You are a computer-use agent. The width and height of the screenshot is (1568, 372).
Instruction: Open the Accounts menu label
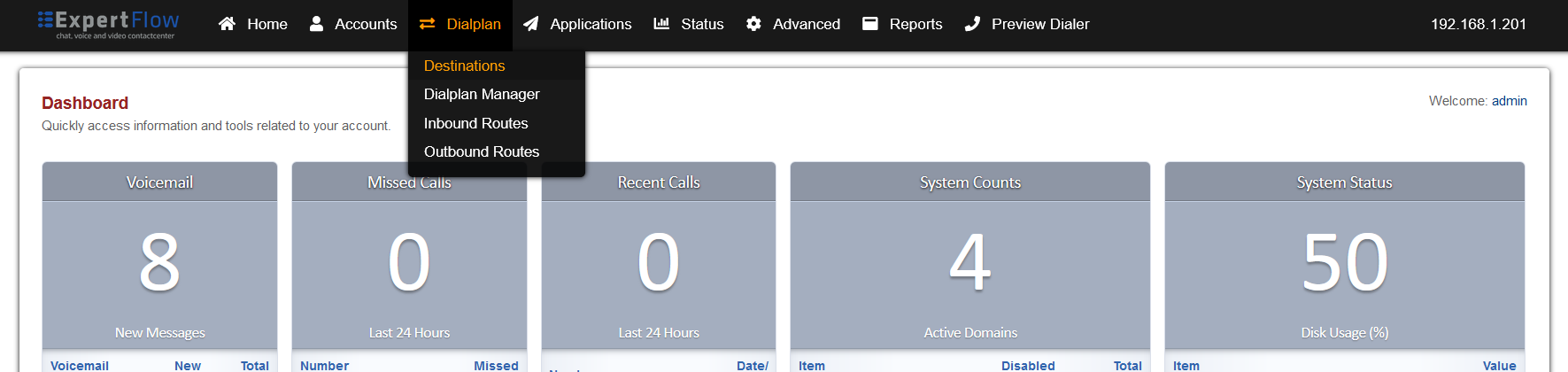366,24
